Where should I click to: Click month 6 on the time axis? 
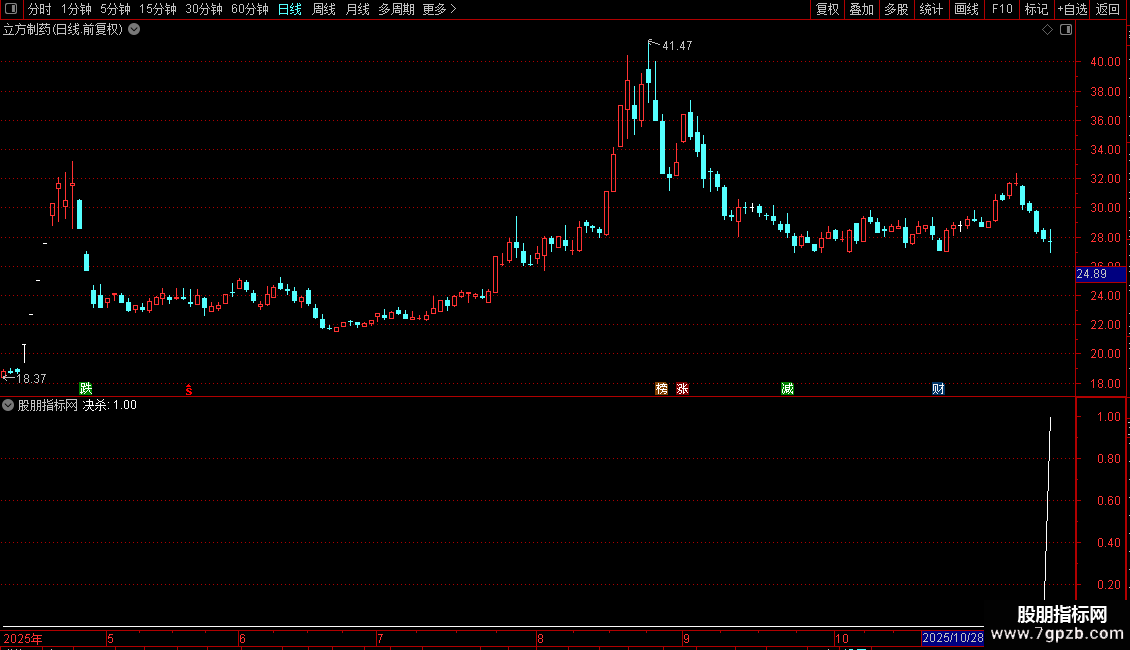point(242,638)
